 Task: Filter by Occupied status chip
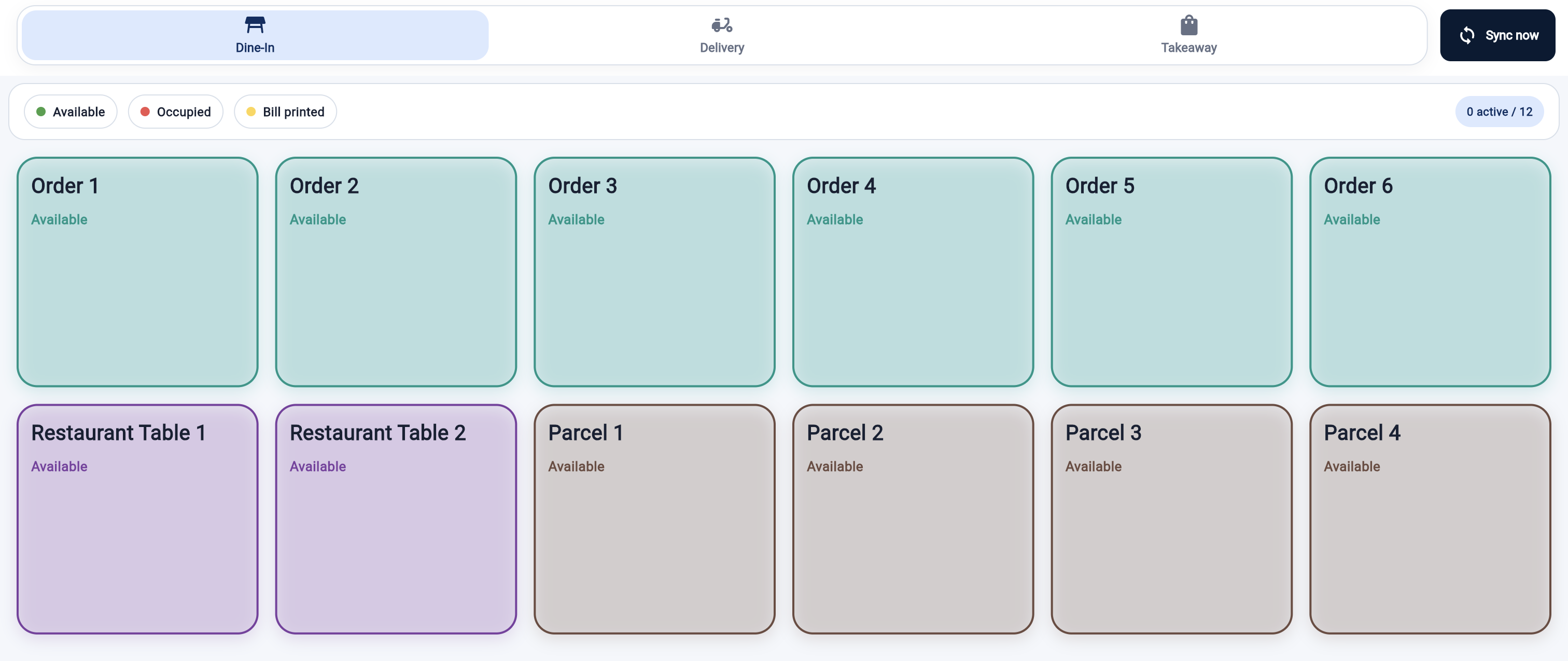[x=175, y=112]
